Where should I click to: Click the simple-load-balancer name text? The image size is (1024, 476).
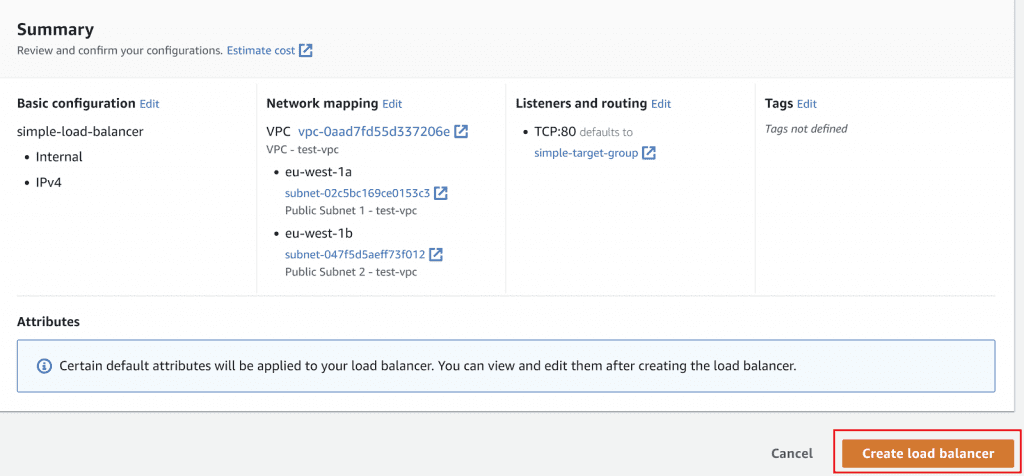tap(80, 131)
